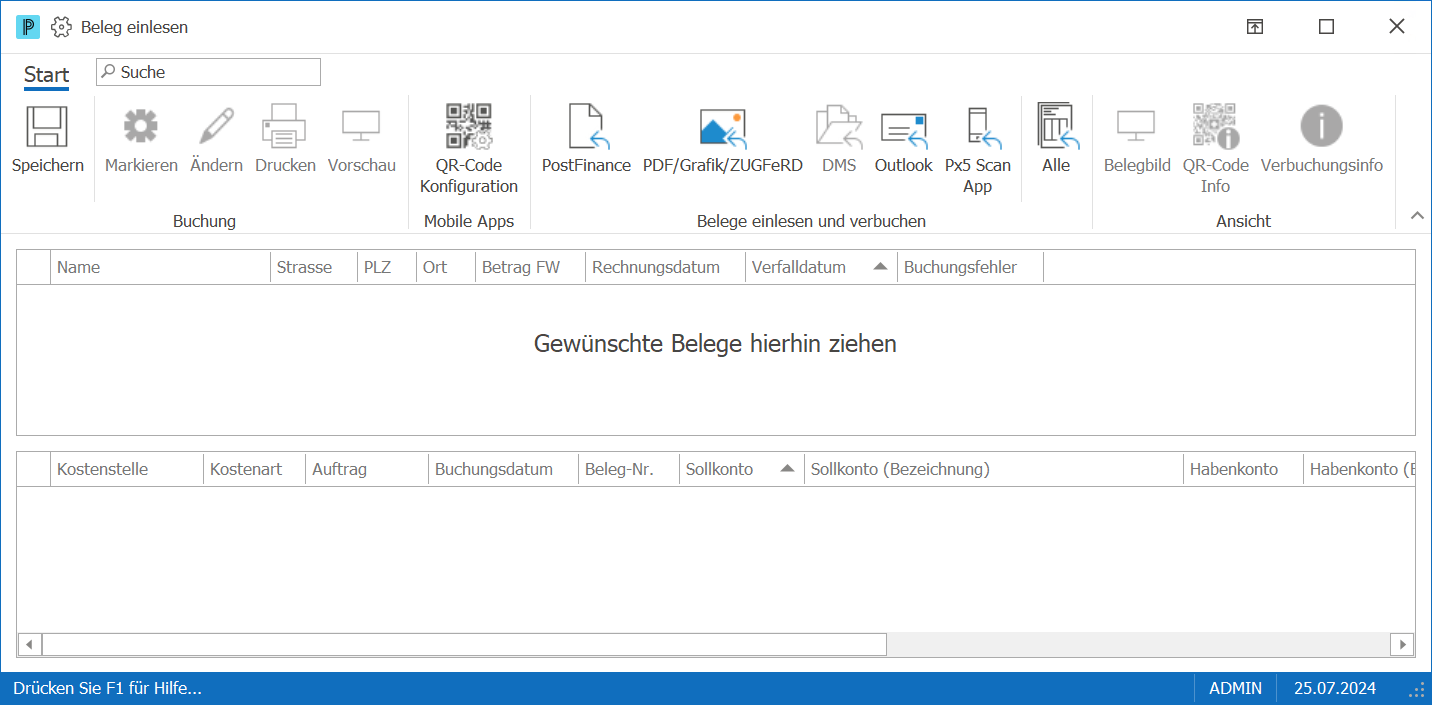Maximize the Beleg einlesen window
The width and height of the screenshot is (1432, 705).
[1326, 27]
